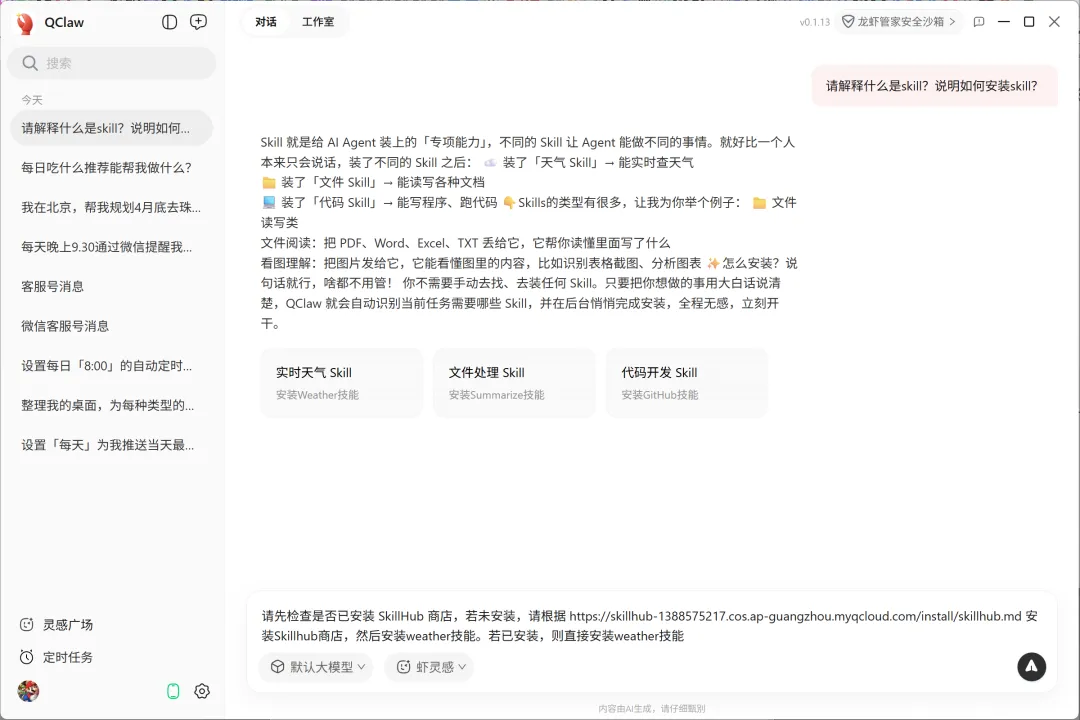Open chat 微信客服号消息

click(x=112, y=326)
